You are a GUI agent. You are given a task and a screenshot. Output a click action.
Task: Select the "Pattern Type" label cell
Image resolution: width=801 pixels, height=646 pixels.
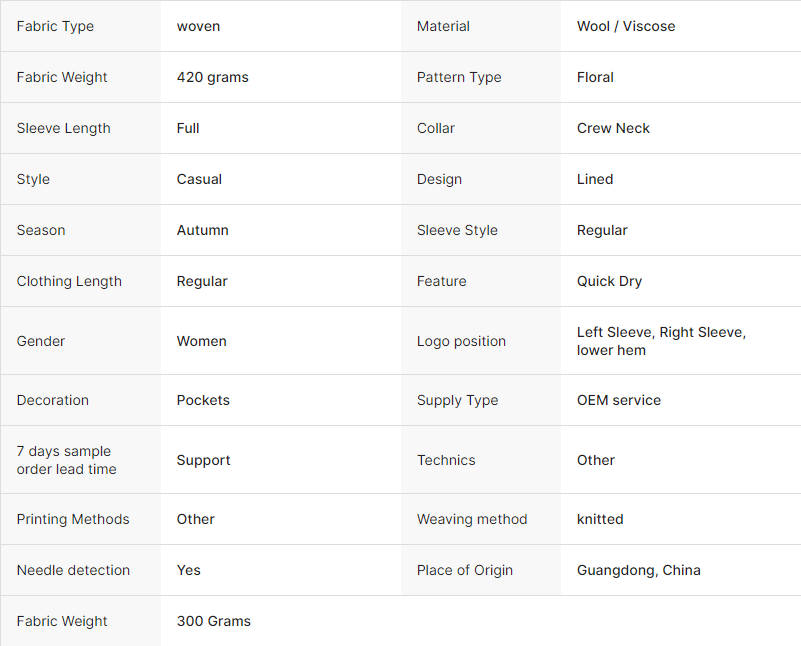pos(459,77)
